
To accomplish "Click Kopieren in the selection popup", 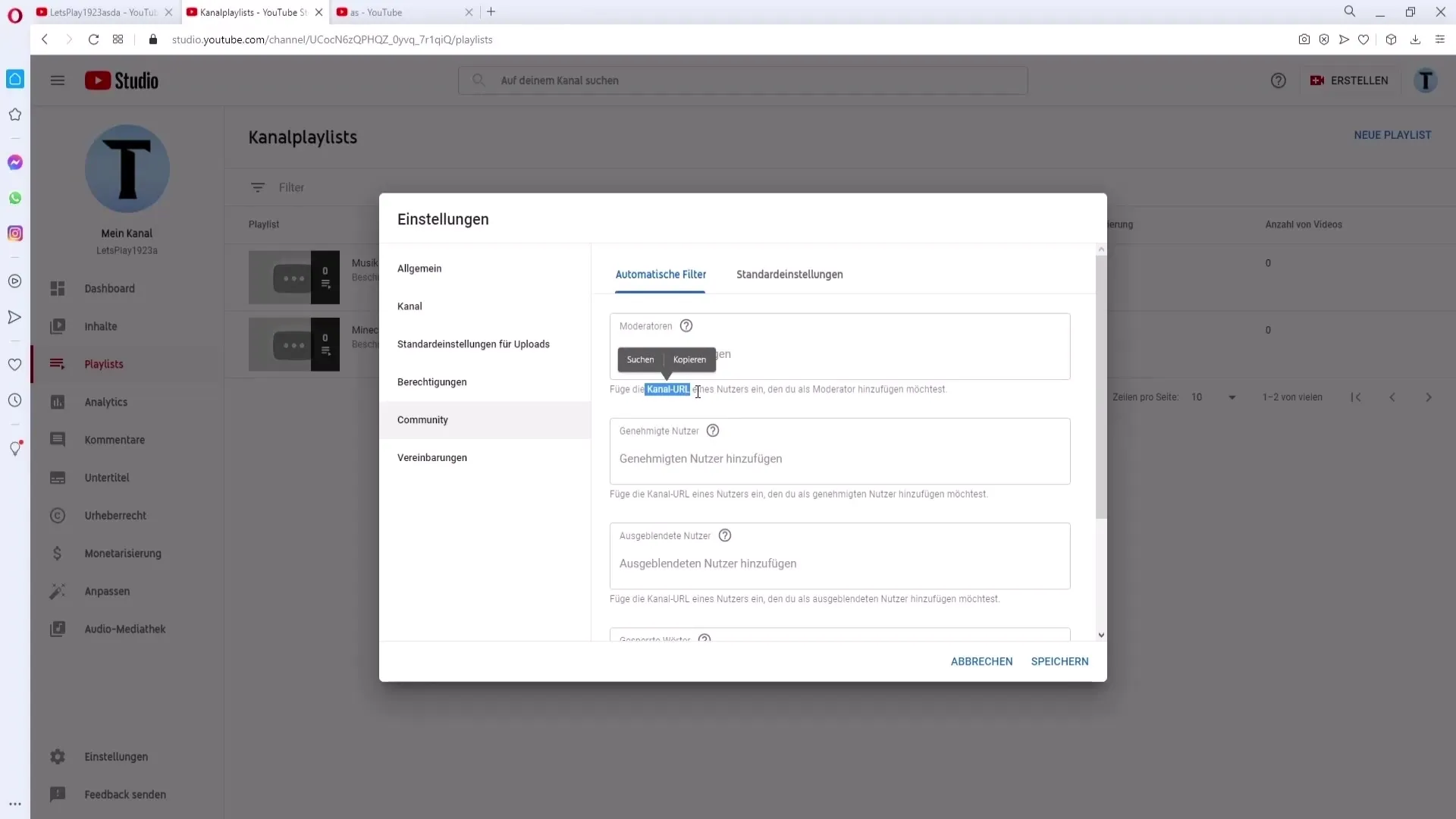I will [689, 359].
